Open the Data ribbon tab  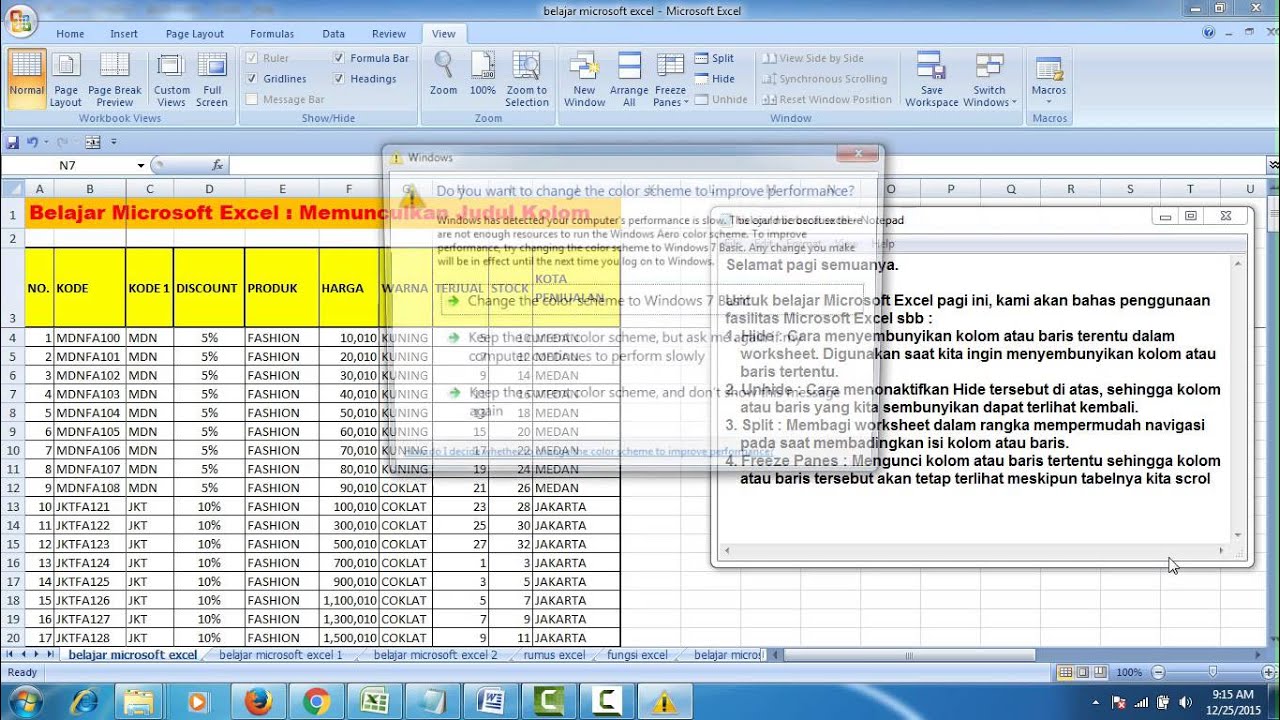tap(333, 33)
